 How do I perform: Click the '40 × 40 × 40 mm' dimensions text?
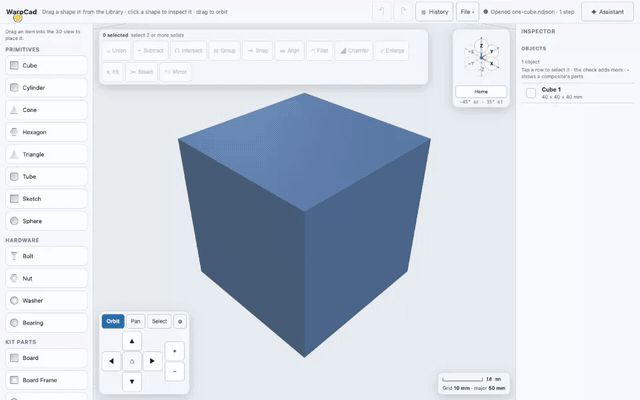(562, 97)
